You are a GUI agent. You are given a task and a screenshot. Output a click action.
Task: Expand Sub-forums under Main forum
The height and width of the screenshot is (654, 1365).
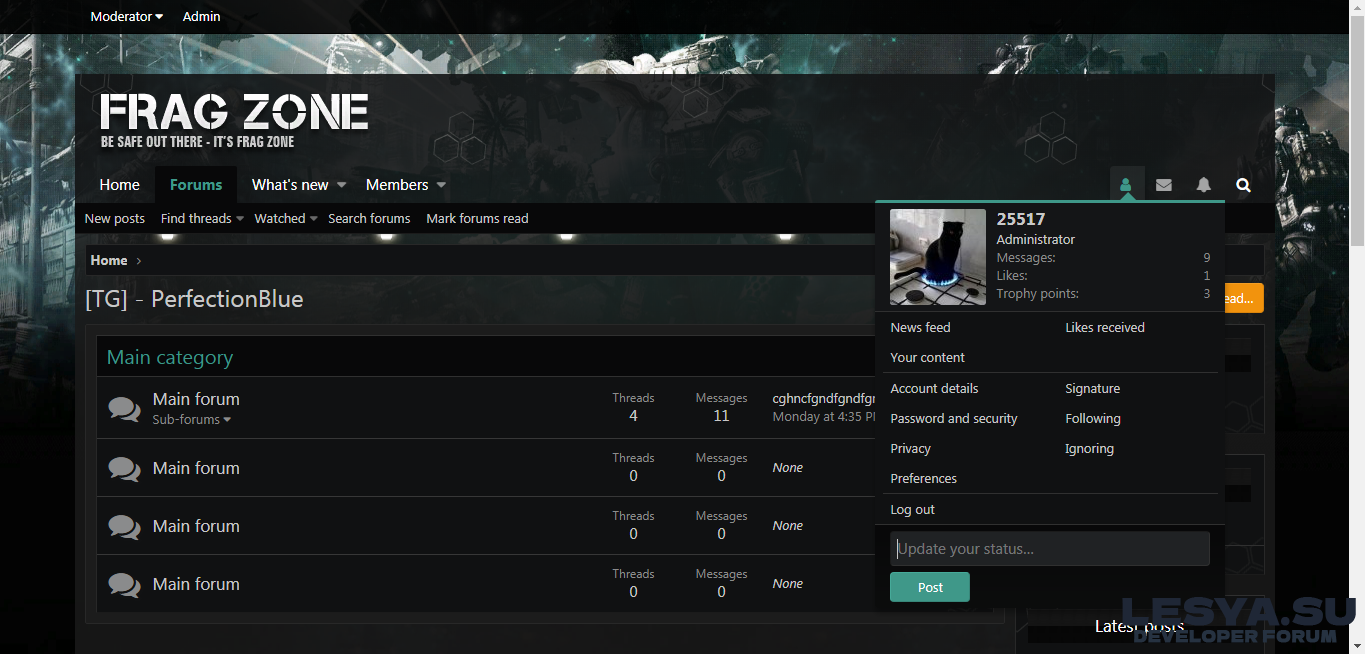coord(191,420)
